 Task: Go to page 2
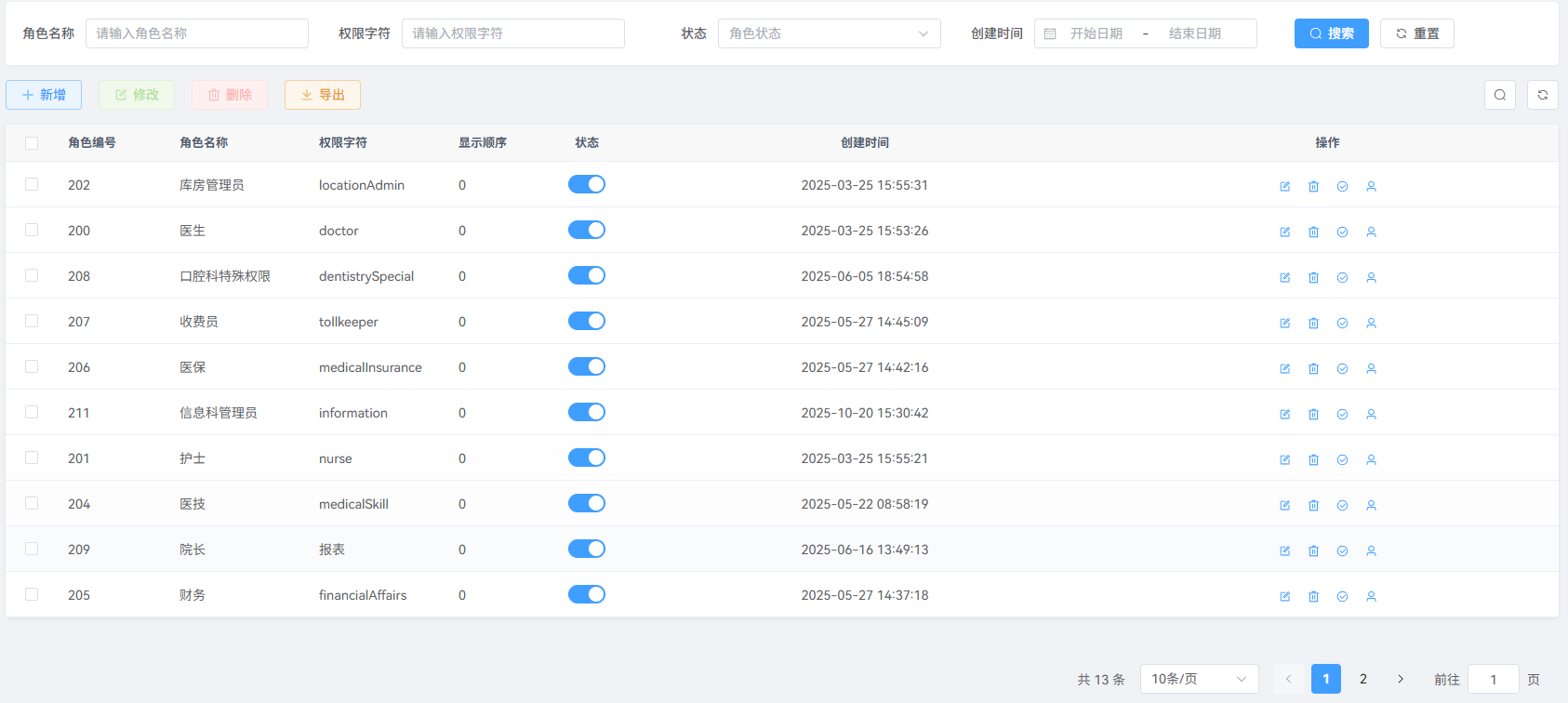pyautogui.click(x=1363, y=679)
